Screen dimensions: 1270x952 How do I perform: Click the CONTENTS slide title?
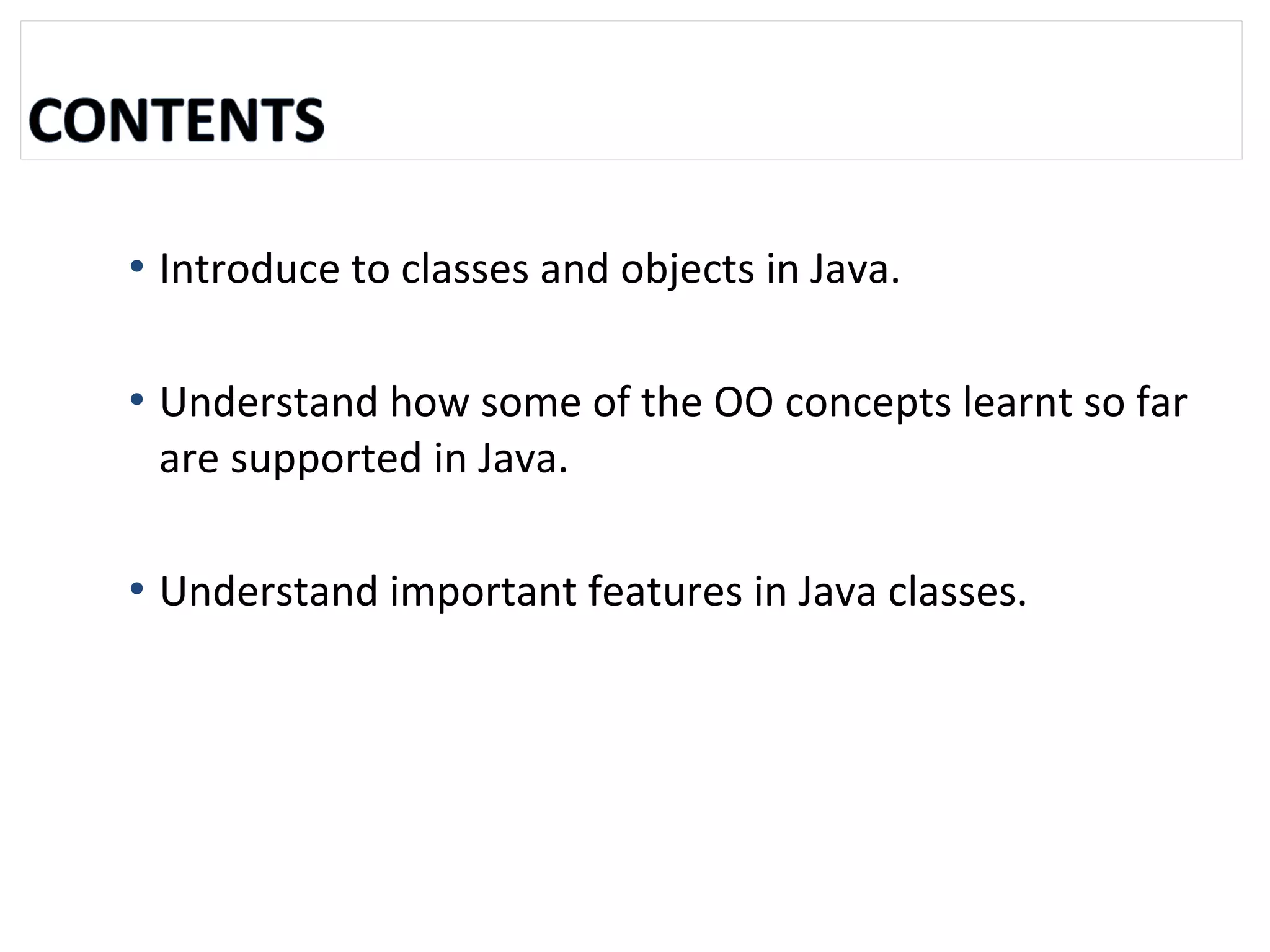(177, 120)
